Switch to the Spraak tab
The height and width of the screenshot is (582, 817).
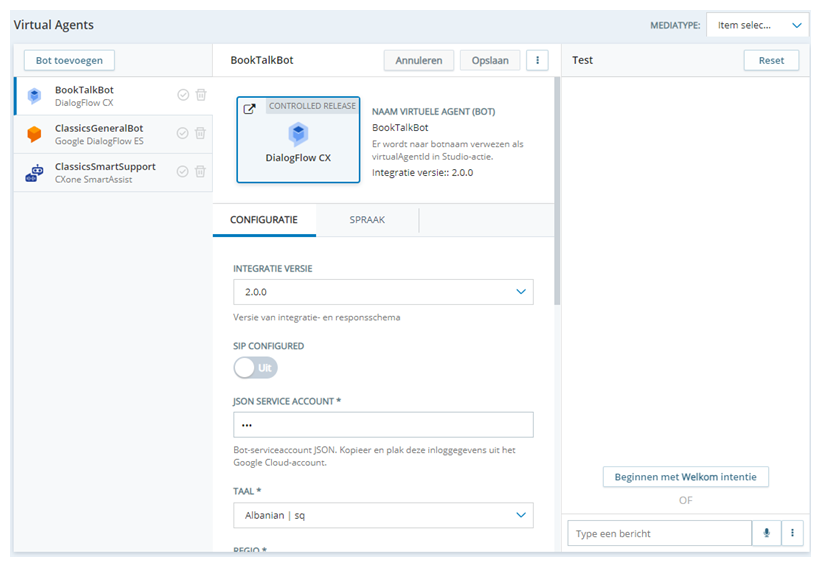pos(367,220)
